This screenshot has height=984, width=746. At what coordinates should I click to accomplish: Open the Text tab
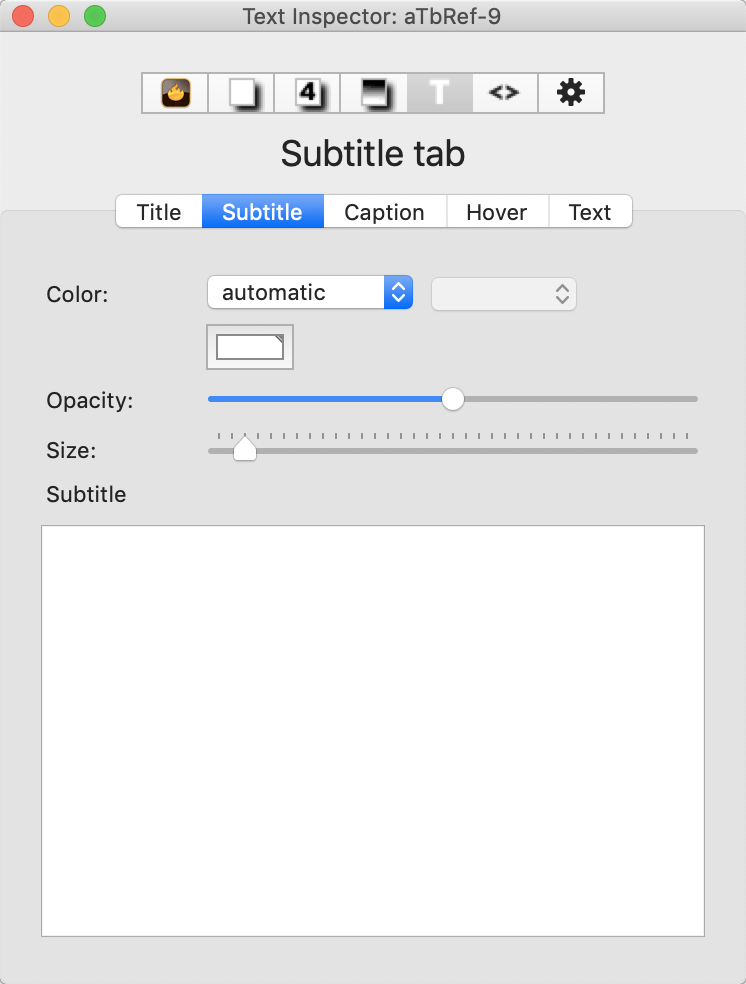pos(590,211)
